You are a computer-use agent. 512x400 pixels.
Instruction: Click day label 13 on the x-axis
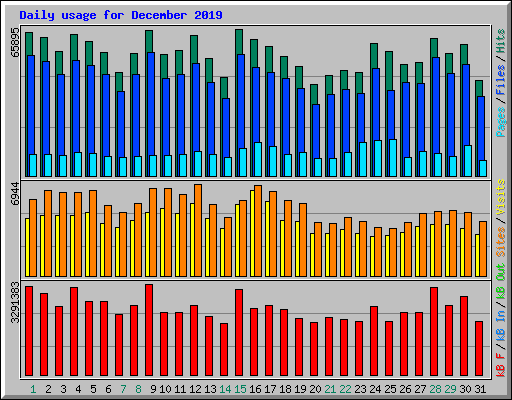tap(210, 389)
